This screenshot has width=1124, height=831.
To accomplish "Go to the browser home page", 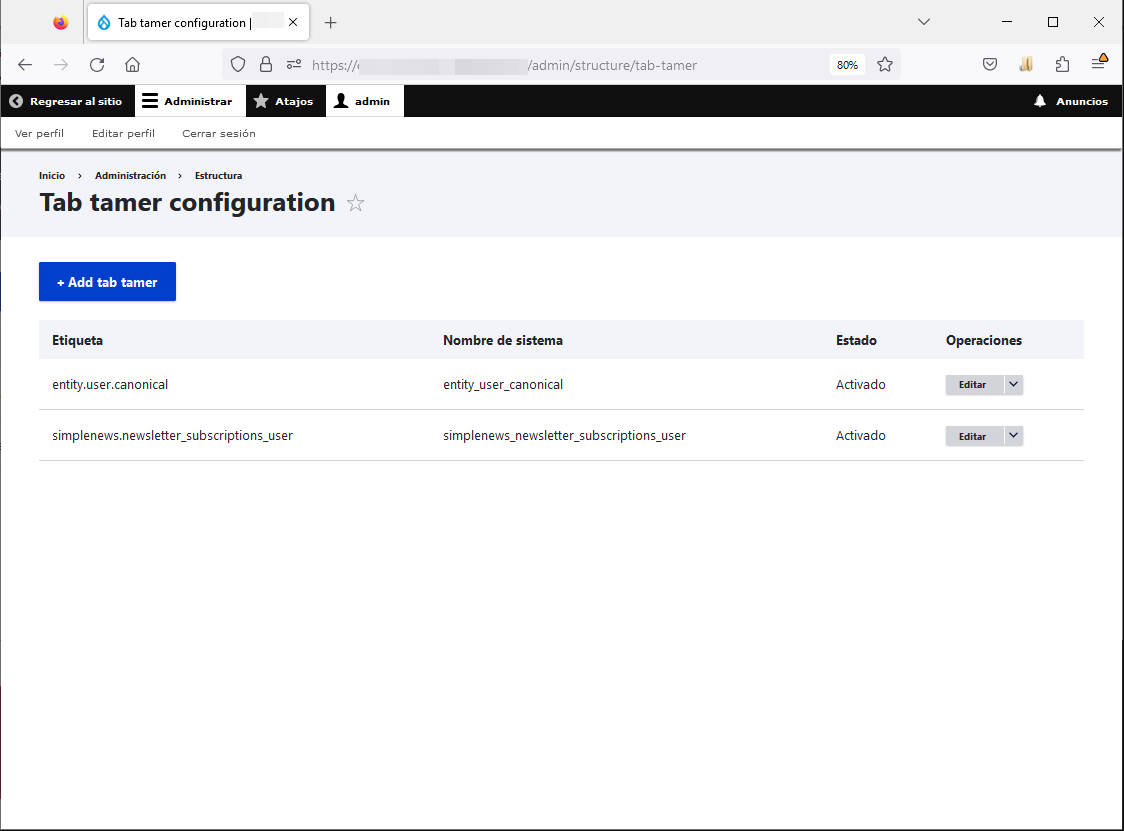I will click(133, 65).
